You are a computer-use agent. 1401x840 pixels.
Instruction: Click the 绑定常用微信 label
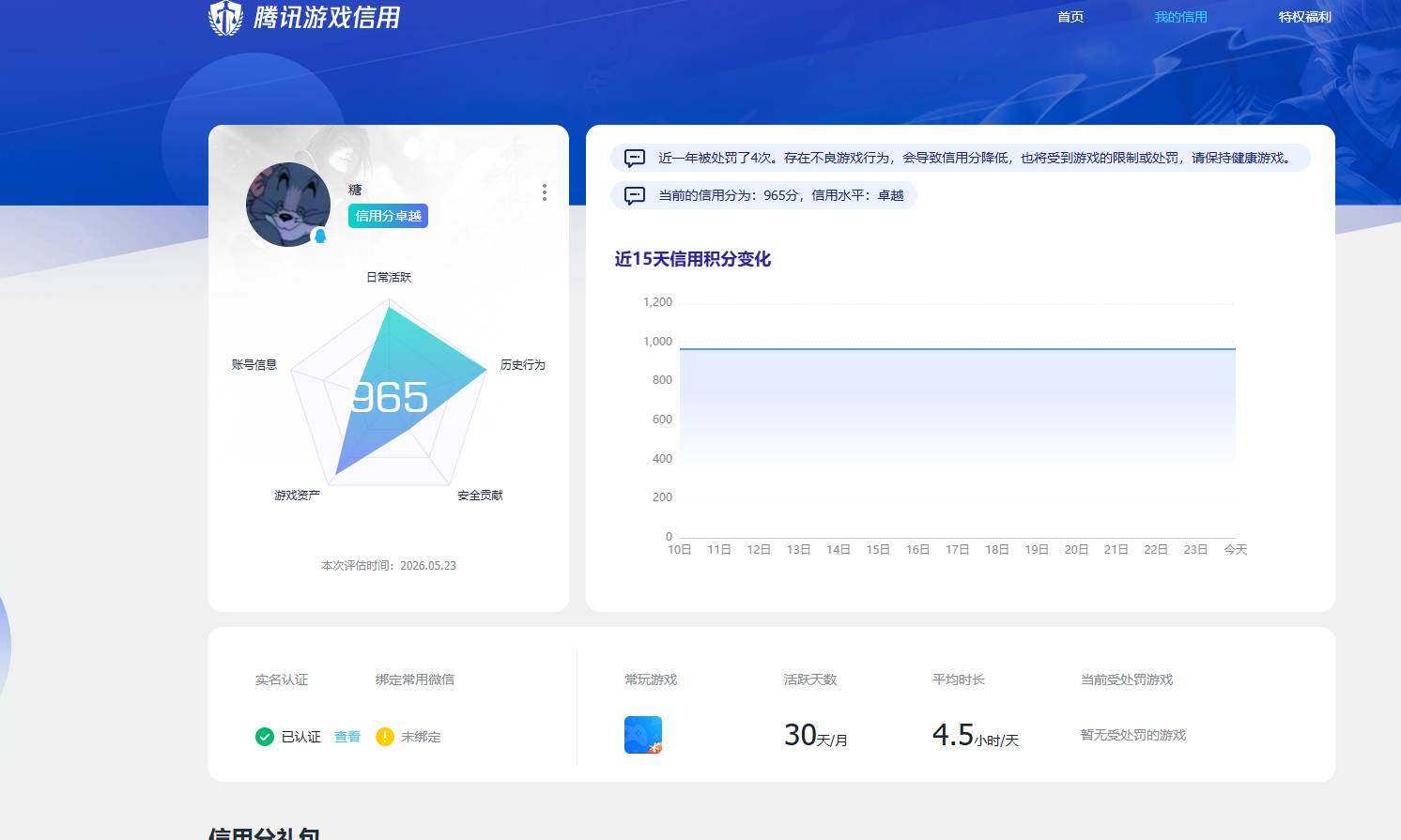[x=415, y=680]
